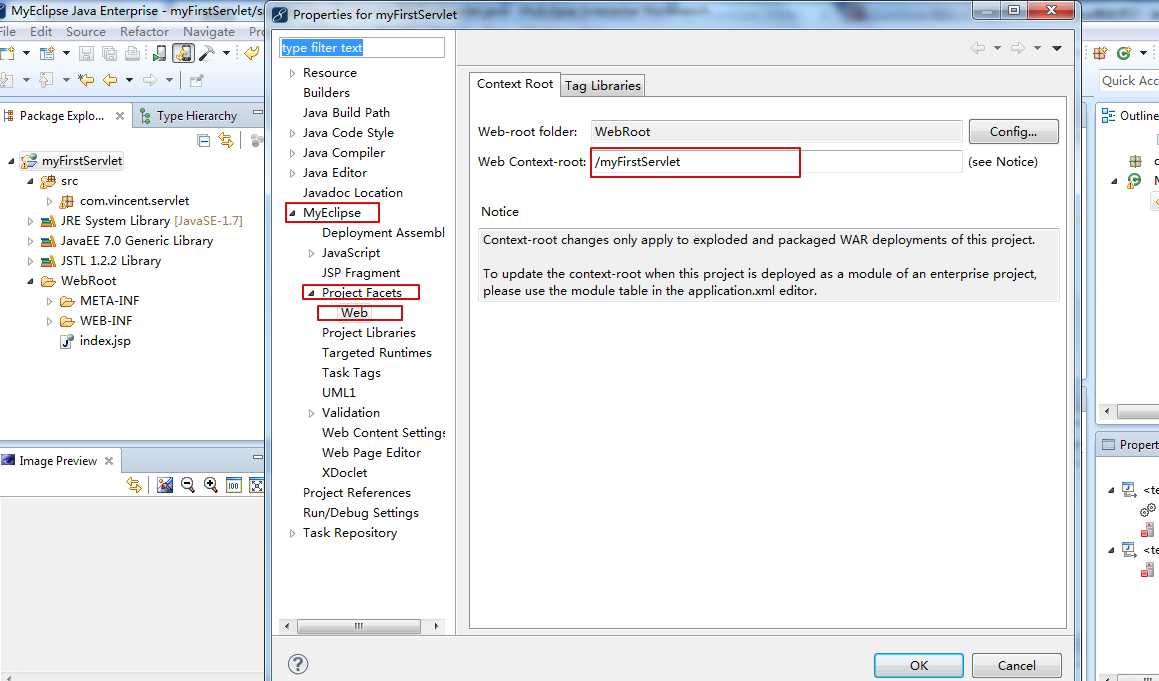Image resolution: width=1159 pixels, height=681 pixels.
Task: Click the Save icon in main toolbar
Action: point(86,53)
